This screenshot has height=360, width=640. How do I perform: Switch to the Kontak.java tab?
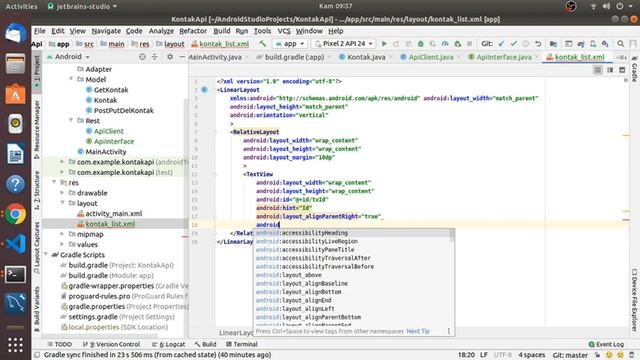point(366,57)
